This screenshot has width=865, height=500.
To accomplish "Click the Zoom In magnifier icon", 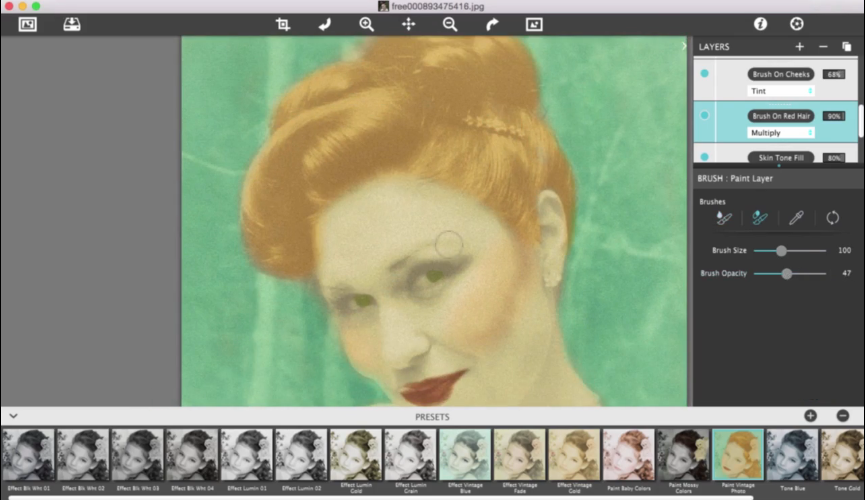I will click(x=366, y=24).
